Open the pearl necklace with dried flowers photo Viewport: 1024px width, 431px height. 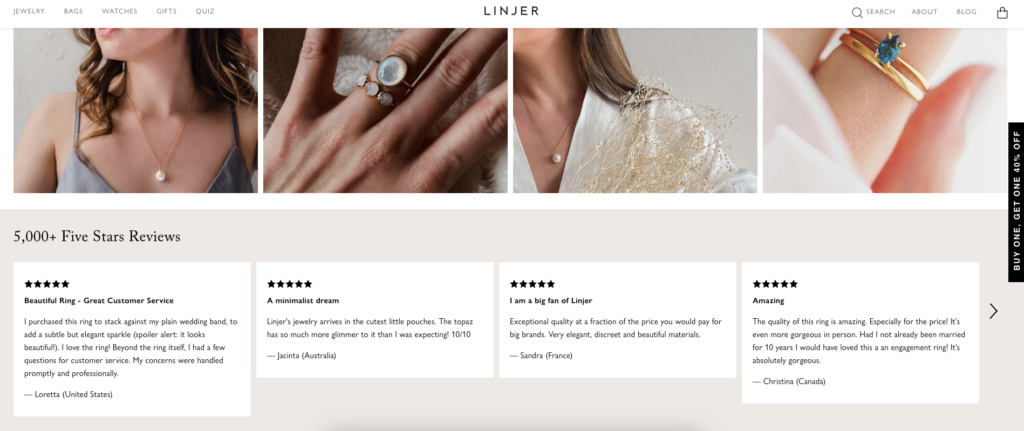[635, 110]
